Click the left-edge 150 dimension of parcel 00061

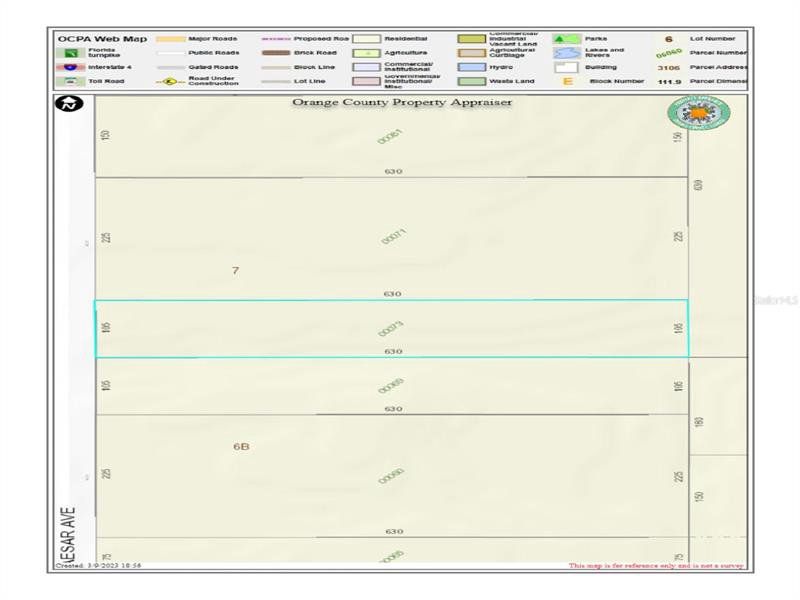click(106, 136)
